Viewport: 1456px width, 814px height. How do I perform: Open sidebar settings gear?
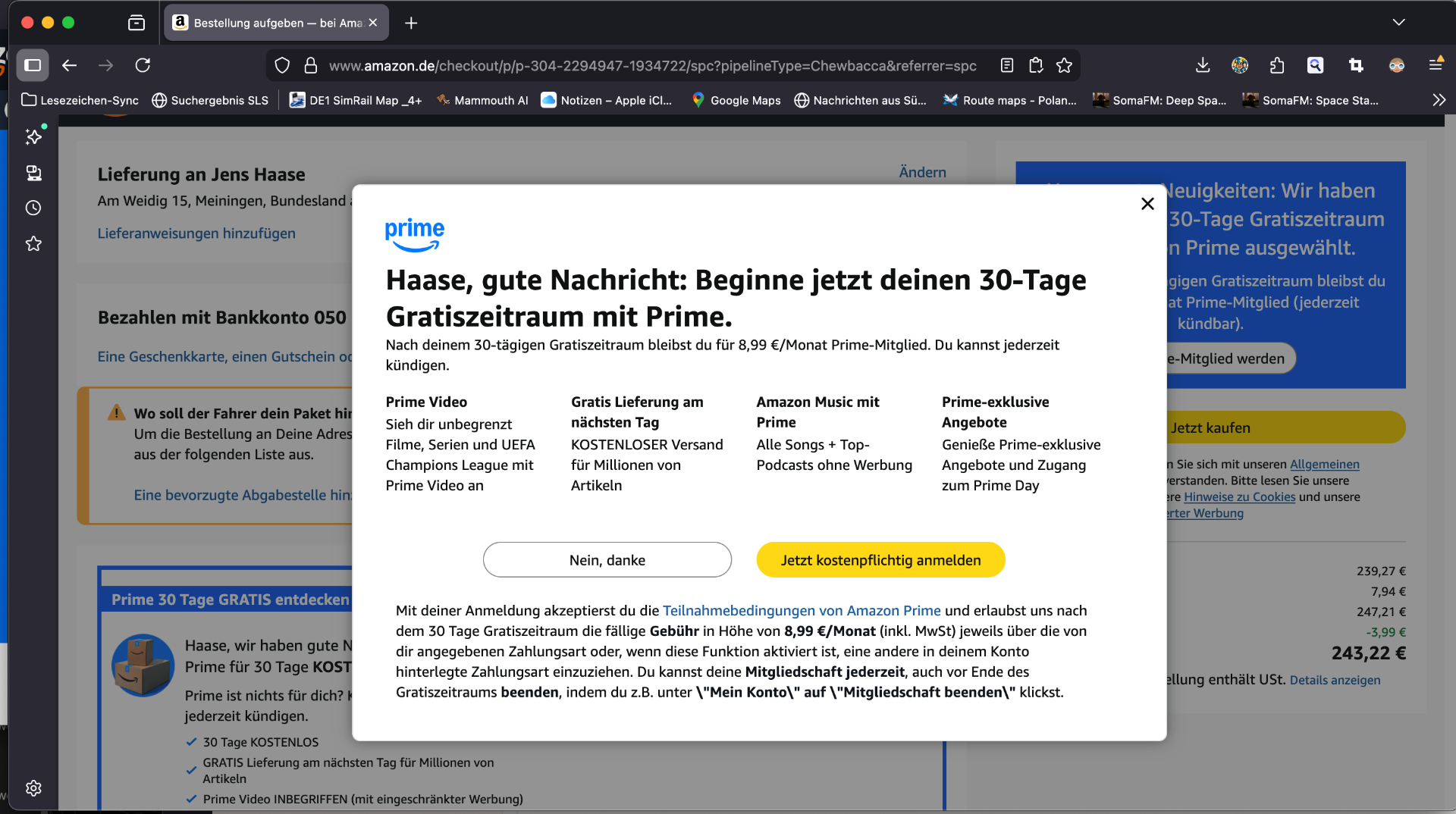[33, 788]
